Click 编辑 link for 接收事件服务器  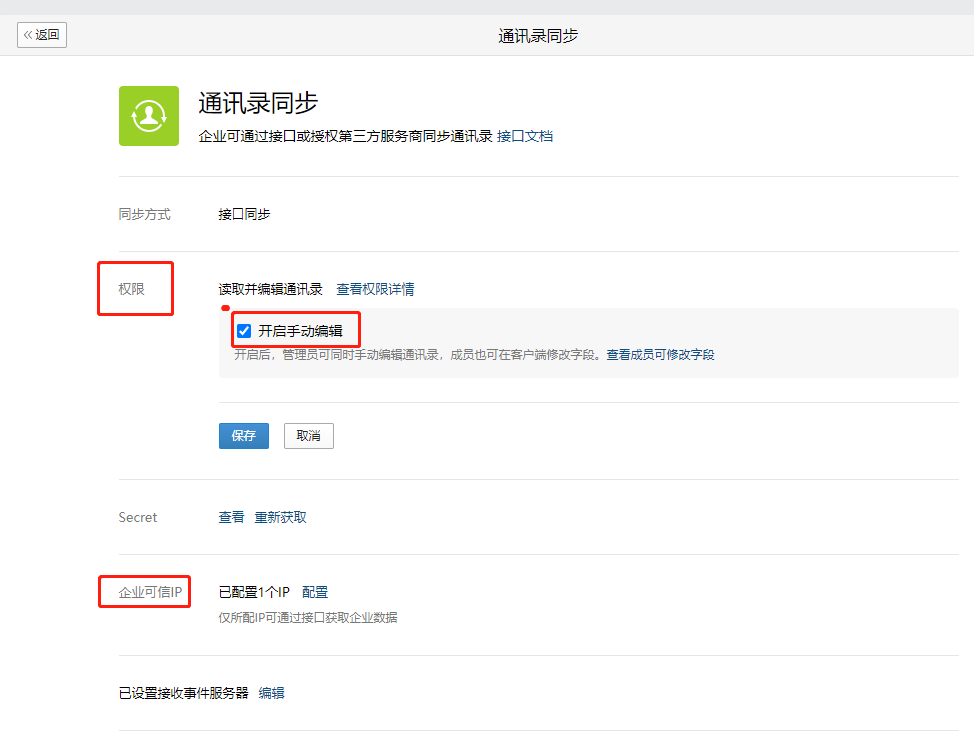click(271, 693)
